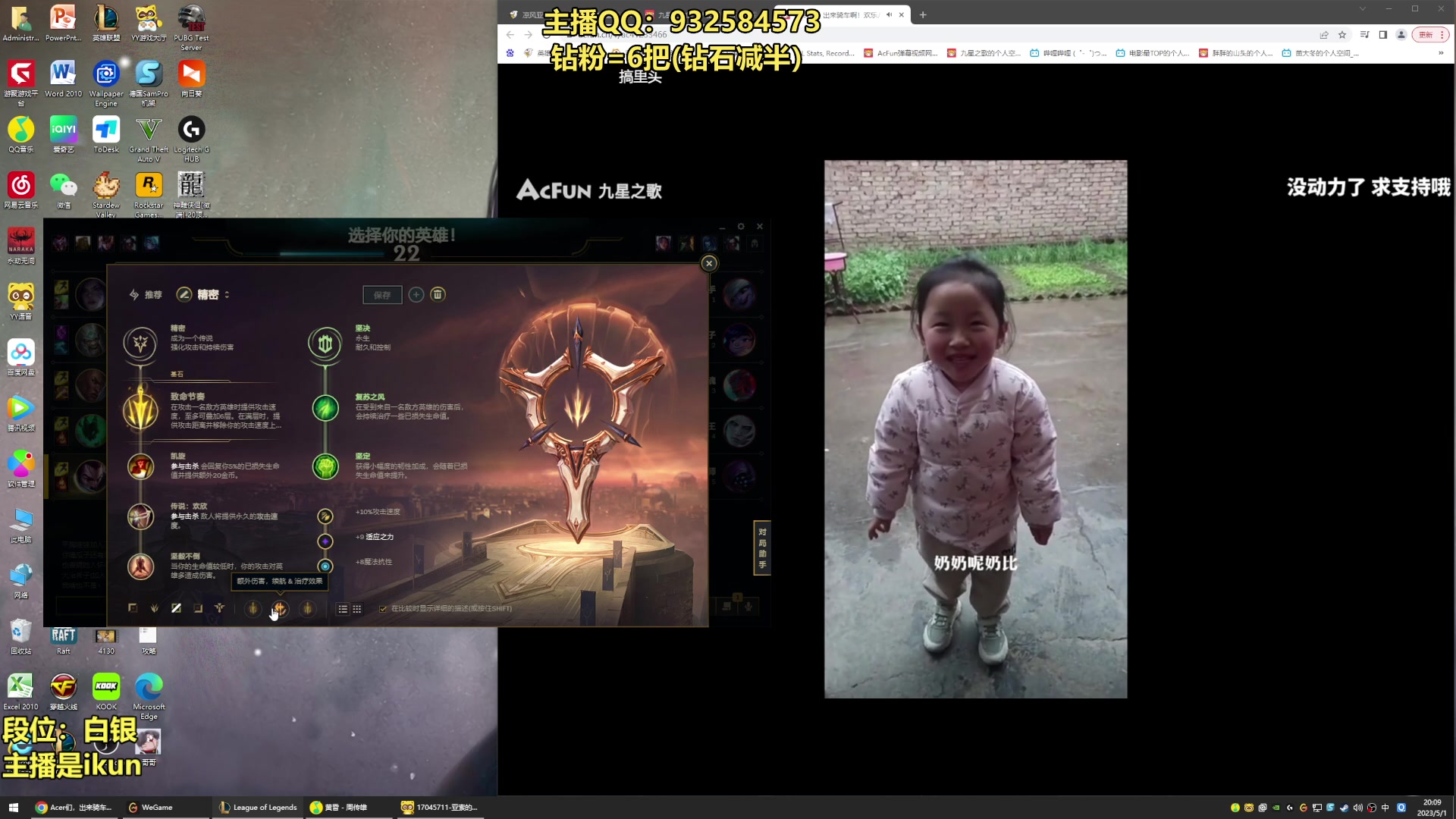The height and width of the screenshot is (819, 1456).
Task: Pick the Last Stand rune icon
Action: [140, 566]
